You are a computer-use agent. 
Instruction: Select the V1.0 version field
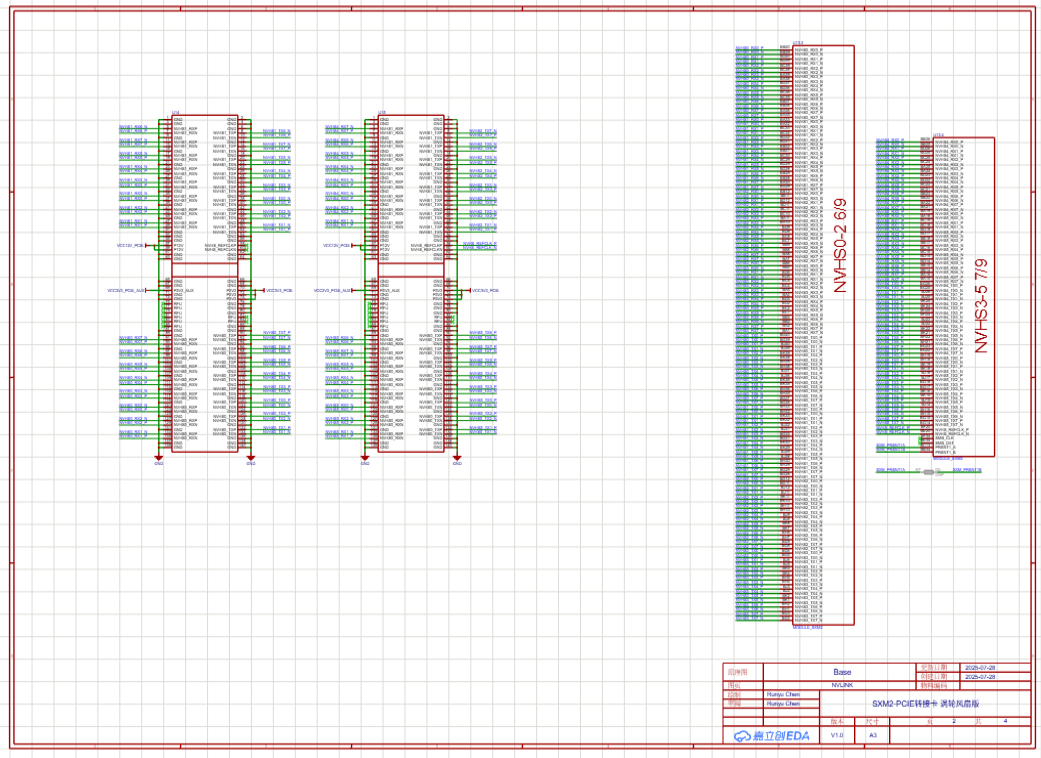[x=837, y=735]
